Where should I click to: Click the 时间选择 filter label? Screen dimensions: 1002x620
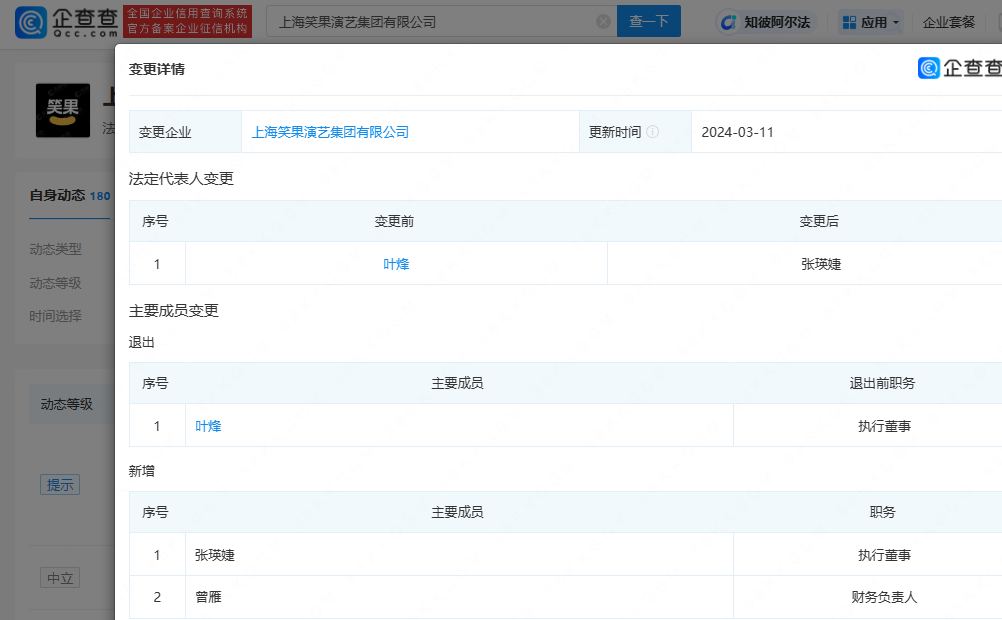tap(56, 316)
